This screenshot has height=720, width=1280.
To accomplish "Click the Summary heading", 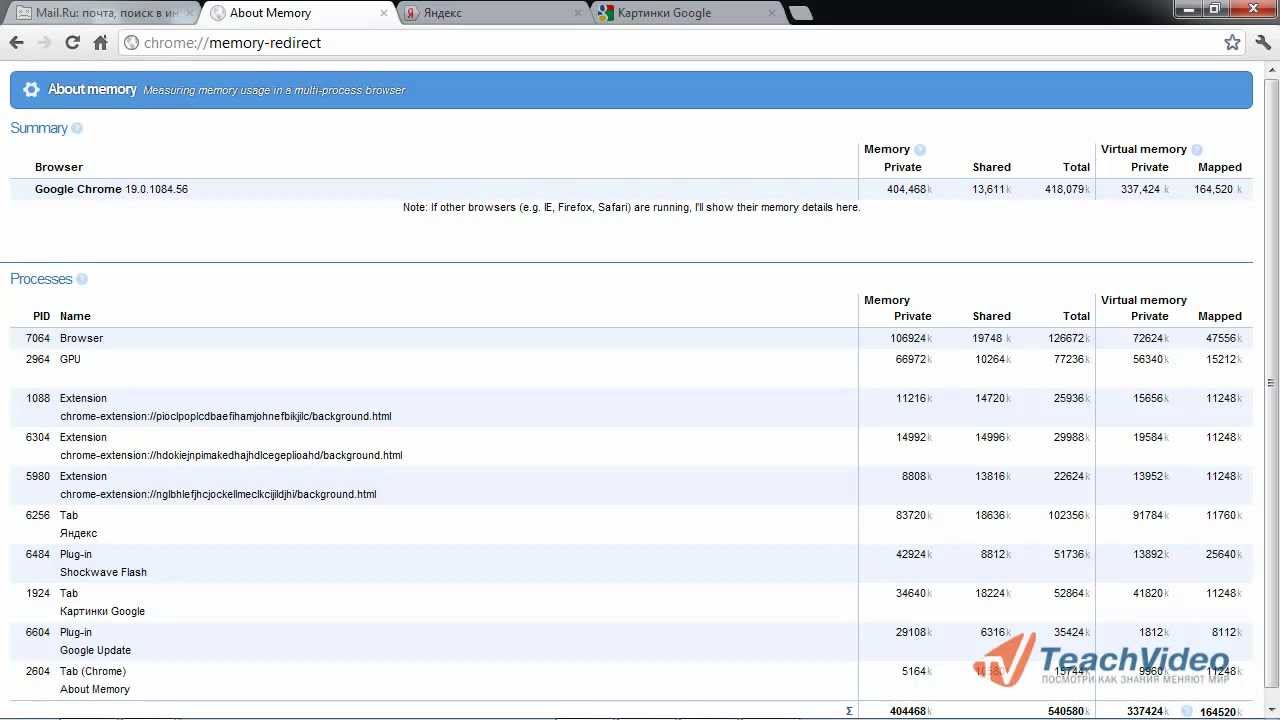I will pyautogui.click(x=39, y=128).
